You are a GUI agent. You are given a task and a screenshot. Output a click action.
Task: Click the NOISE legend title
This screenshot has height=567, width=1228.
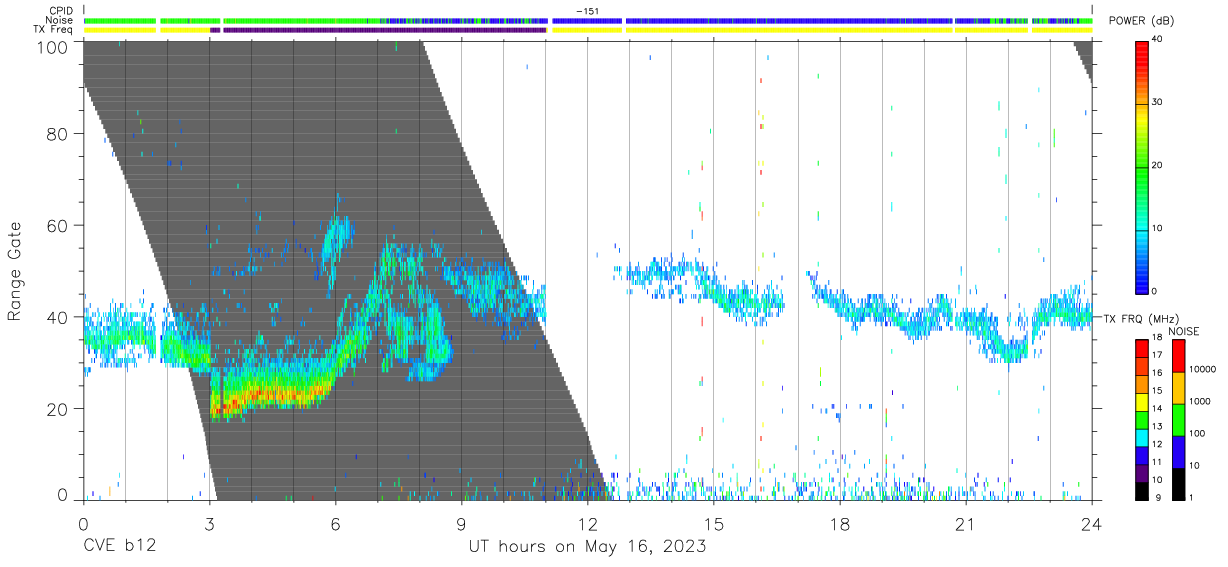(x=1184, y=331)
